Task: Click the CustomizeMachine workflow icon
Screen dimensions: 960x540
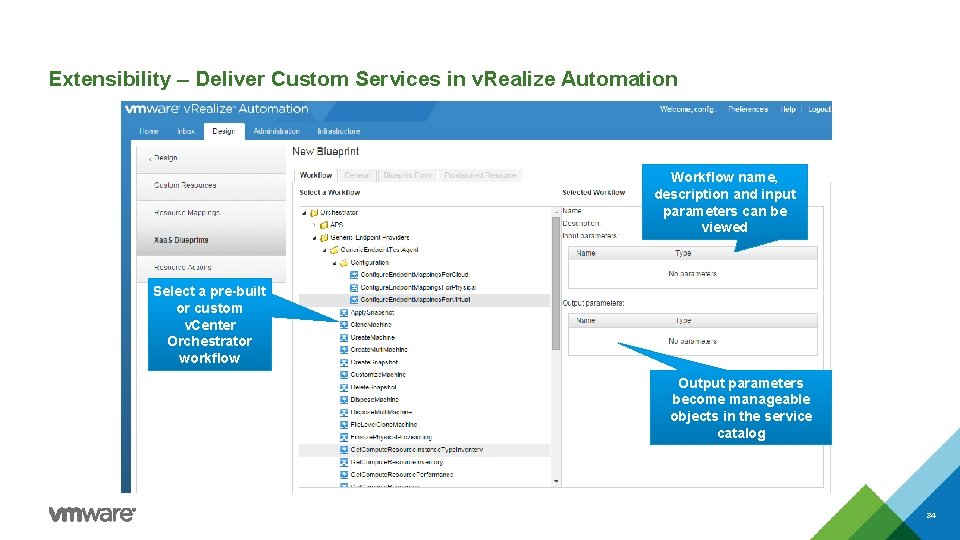Action: (x=344, y=375)
